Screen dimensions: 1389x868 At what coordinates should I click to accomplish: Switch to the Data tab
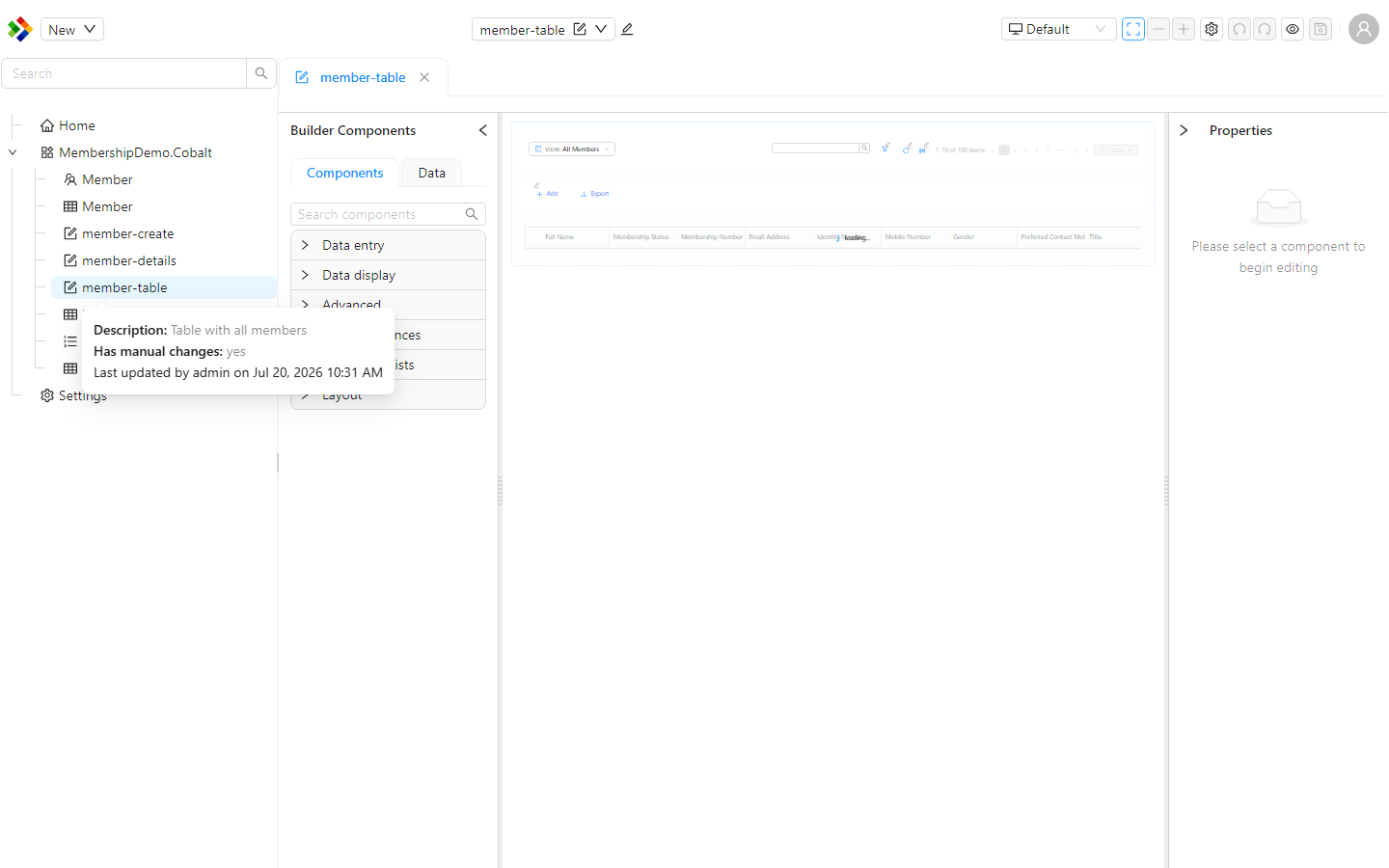(431, 173)
